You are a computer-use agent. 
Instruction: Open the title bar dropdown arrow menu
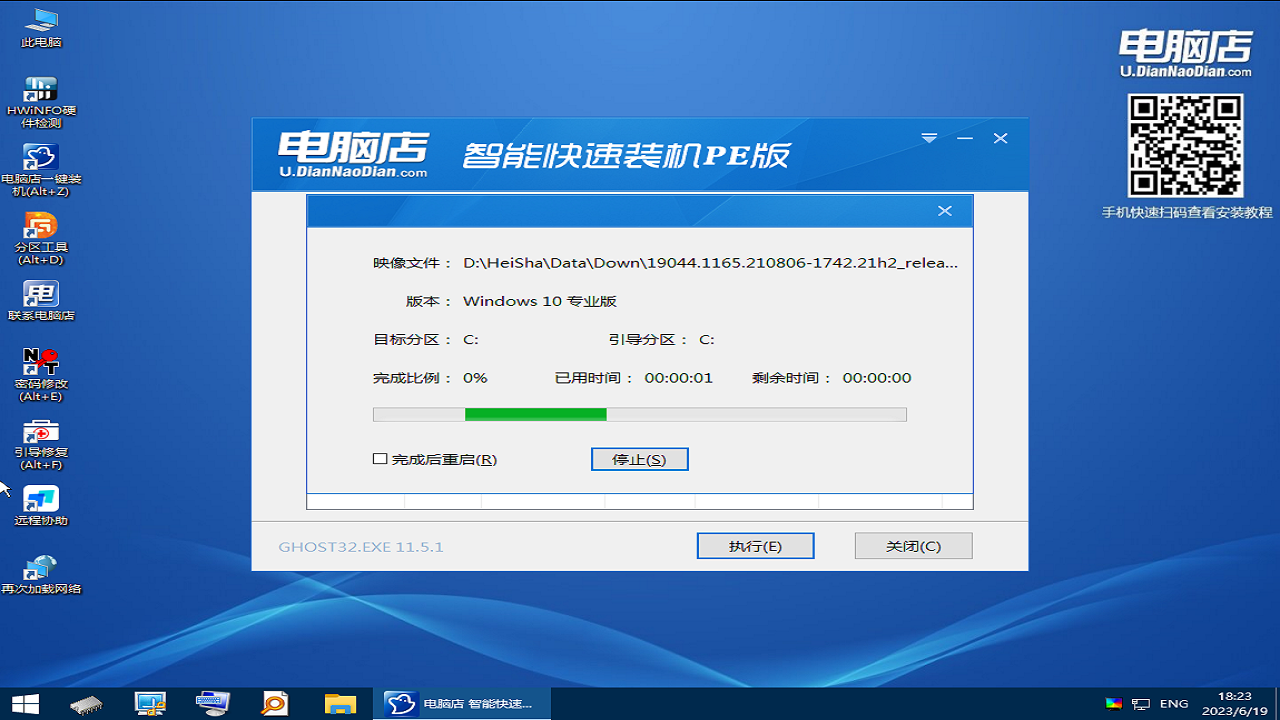point(929,138)
